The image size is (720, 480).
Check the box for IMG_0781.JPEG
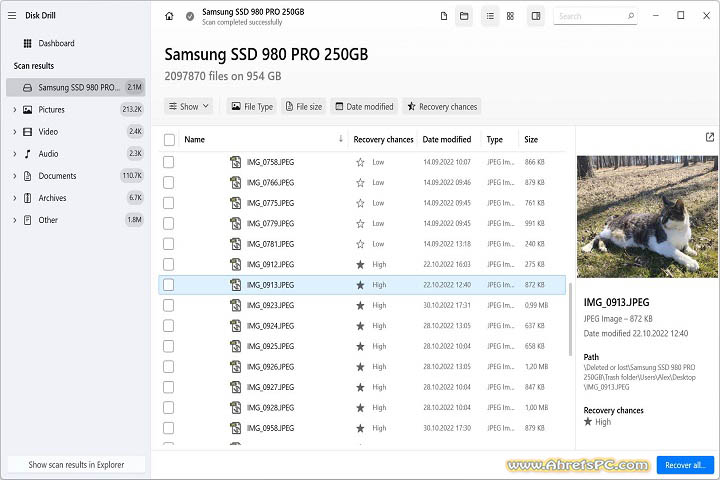pyautogui.click(x=169, y=244)
